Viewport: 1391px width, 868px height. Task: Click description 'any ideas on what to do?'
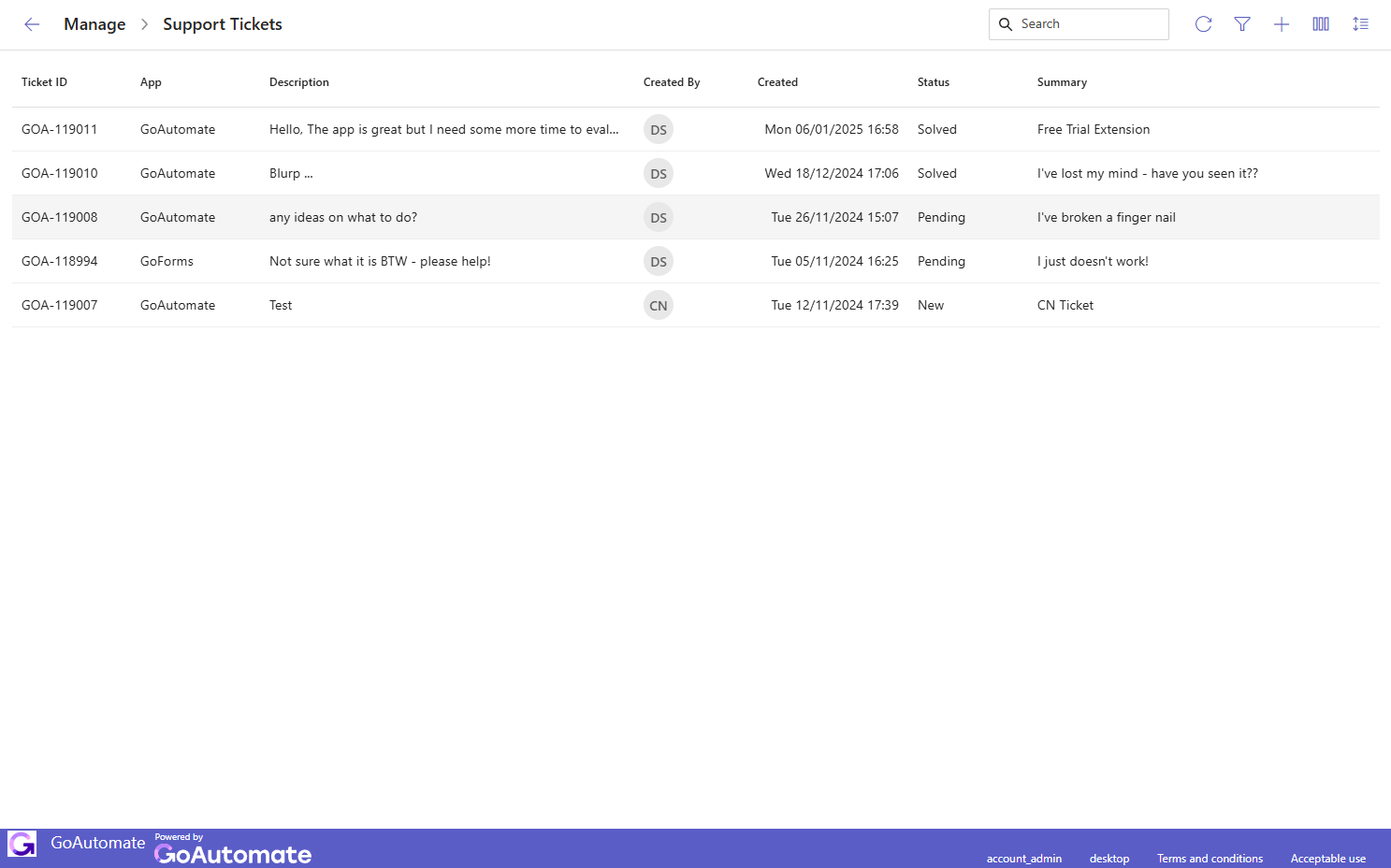point(343,217)
